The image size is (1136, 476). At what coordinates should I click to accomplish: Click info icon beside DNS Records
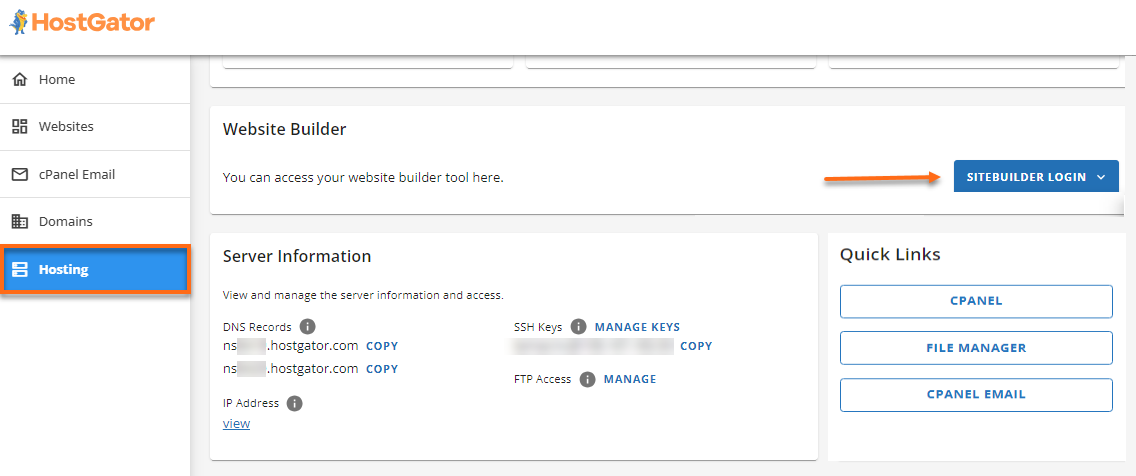click(x=308, y=327)
